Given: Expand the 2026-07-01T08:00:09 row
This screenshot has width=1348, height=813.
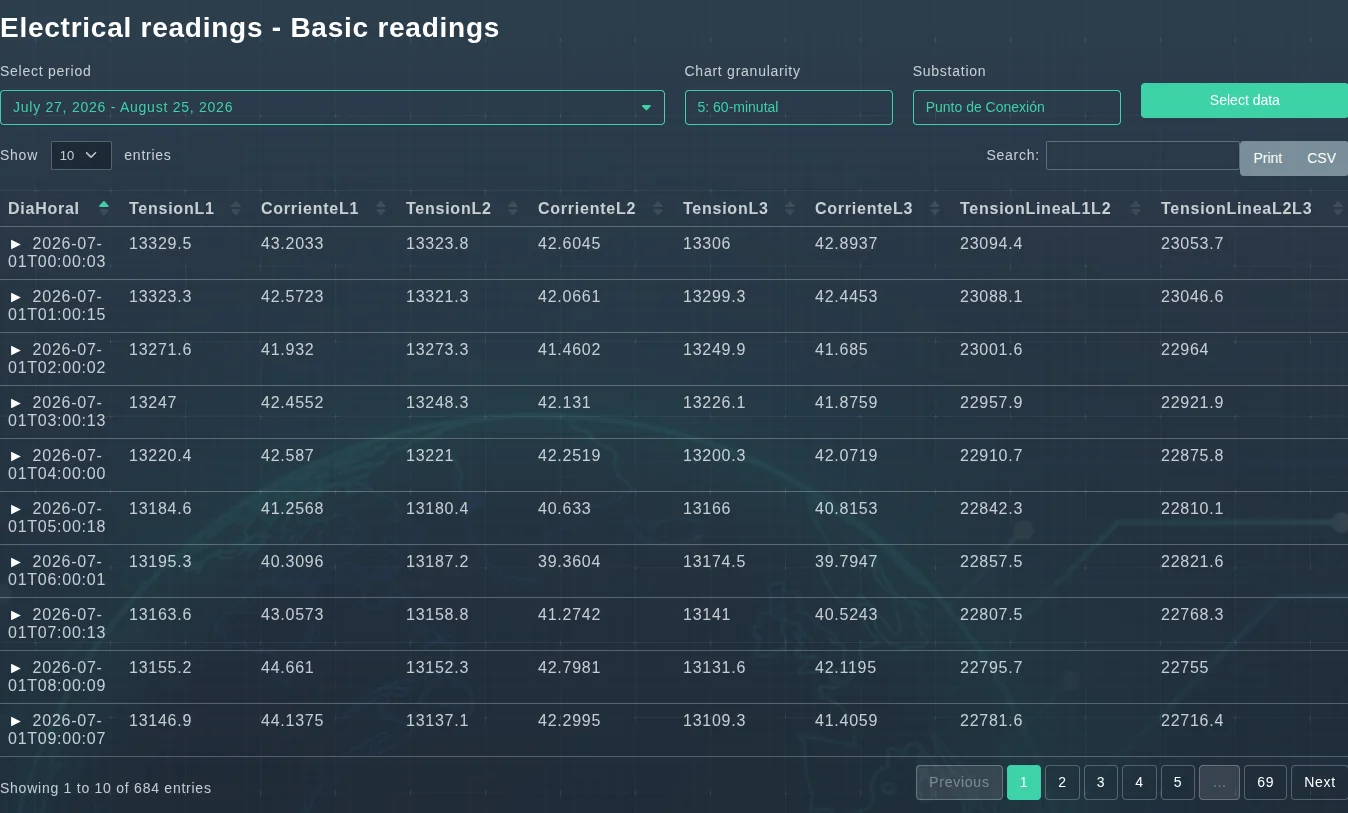Looking at the screenshot, I should 16,668.
